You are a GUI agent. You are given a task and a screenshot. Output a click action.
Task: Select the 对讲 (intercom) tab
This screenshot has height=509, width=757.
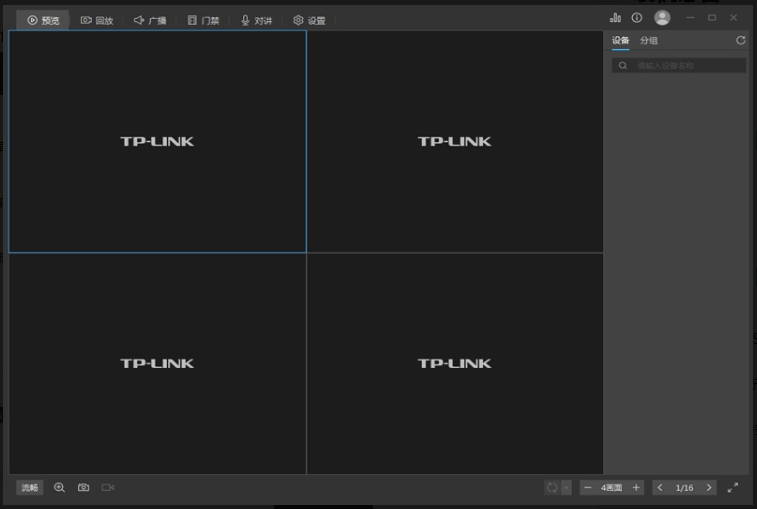[x=256, y=20]
